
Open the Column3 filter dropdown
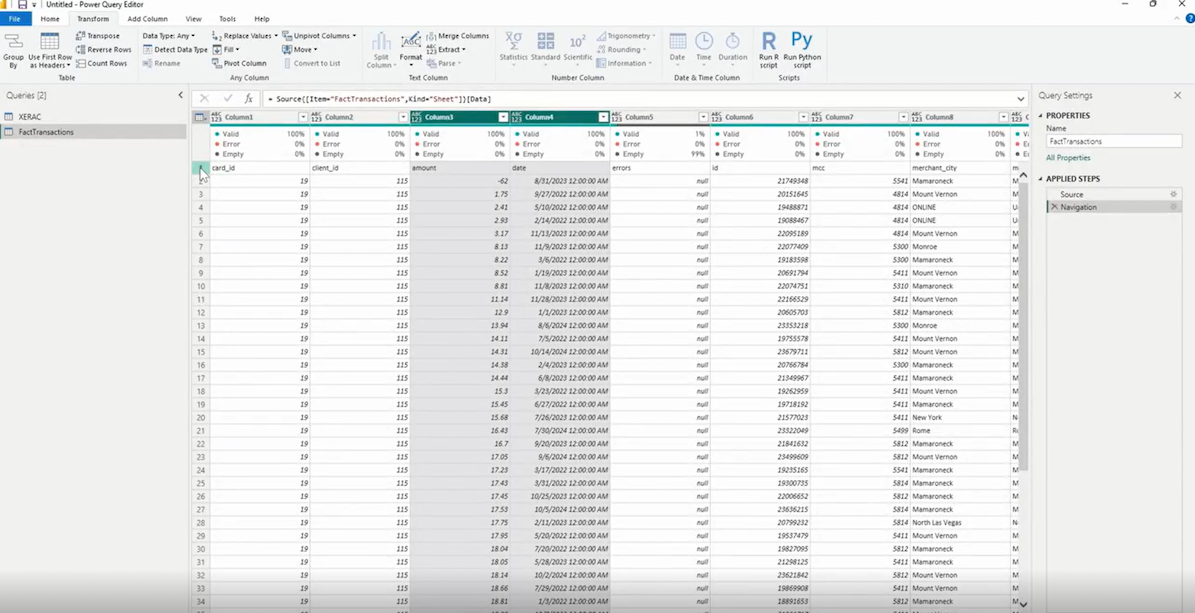(502, 117)
